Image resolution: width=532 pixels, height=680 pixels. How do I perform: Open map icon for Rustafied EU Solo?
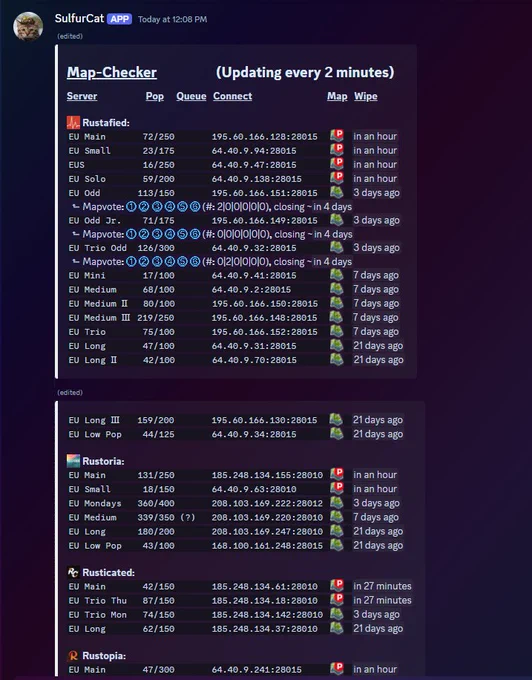[337, 178]
